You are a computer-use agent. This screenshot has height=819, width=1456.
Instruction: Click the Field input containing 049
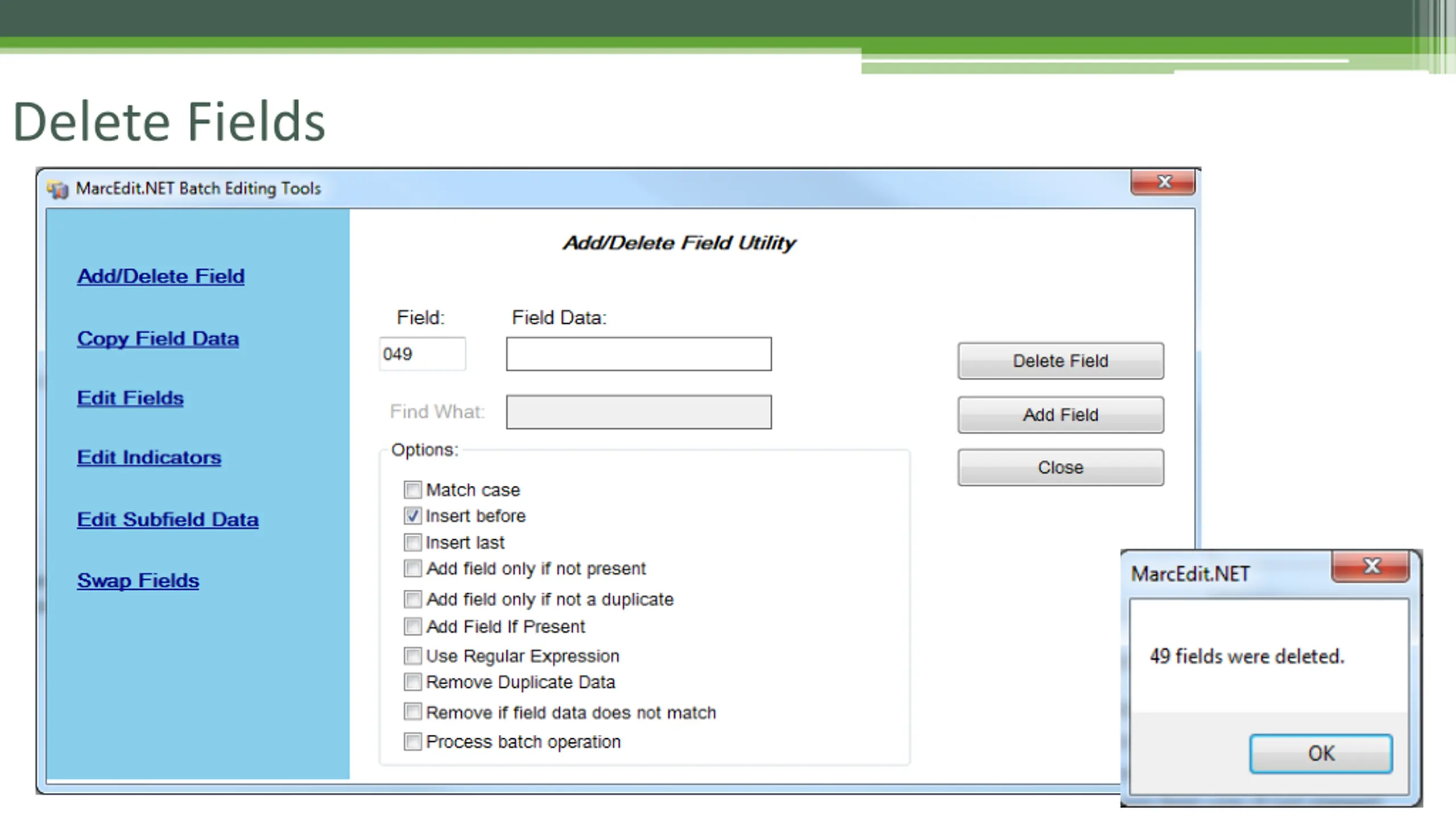[x=422, y=354]
